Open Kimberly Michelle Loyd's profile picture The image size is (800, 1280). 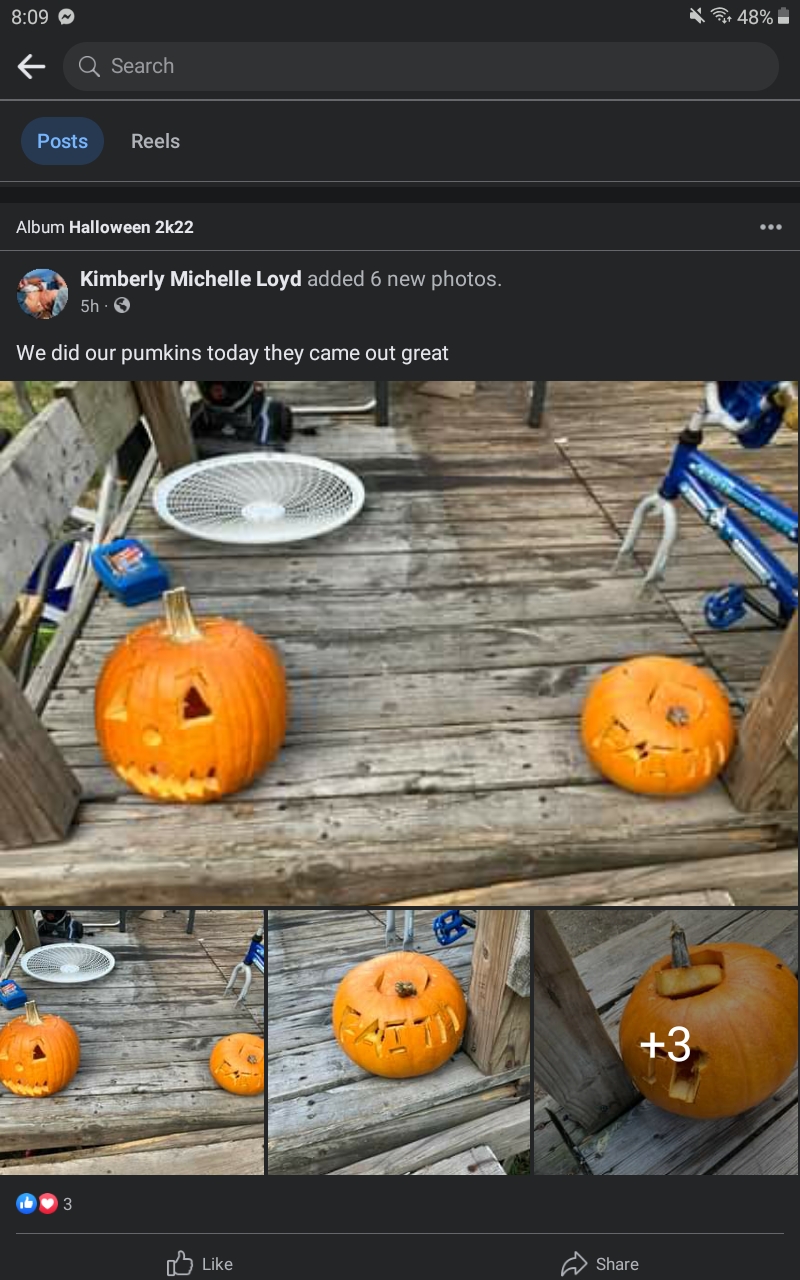point(42,293)
